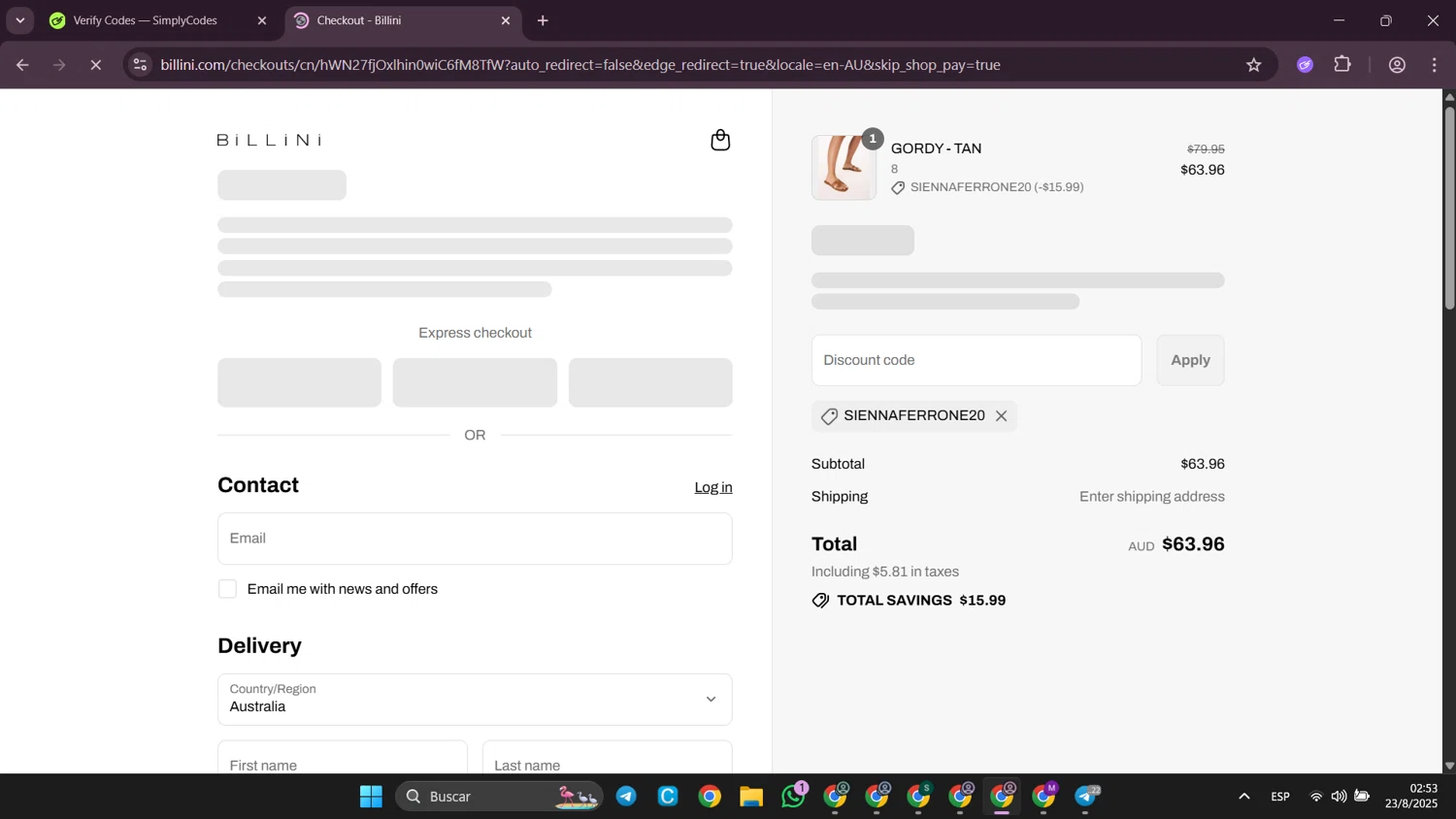
Task: Open the ESP language indicator
Action: click(1280, 797)
